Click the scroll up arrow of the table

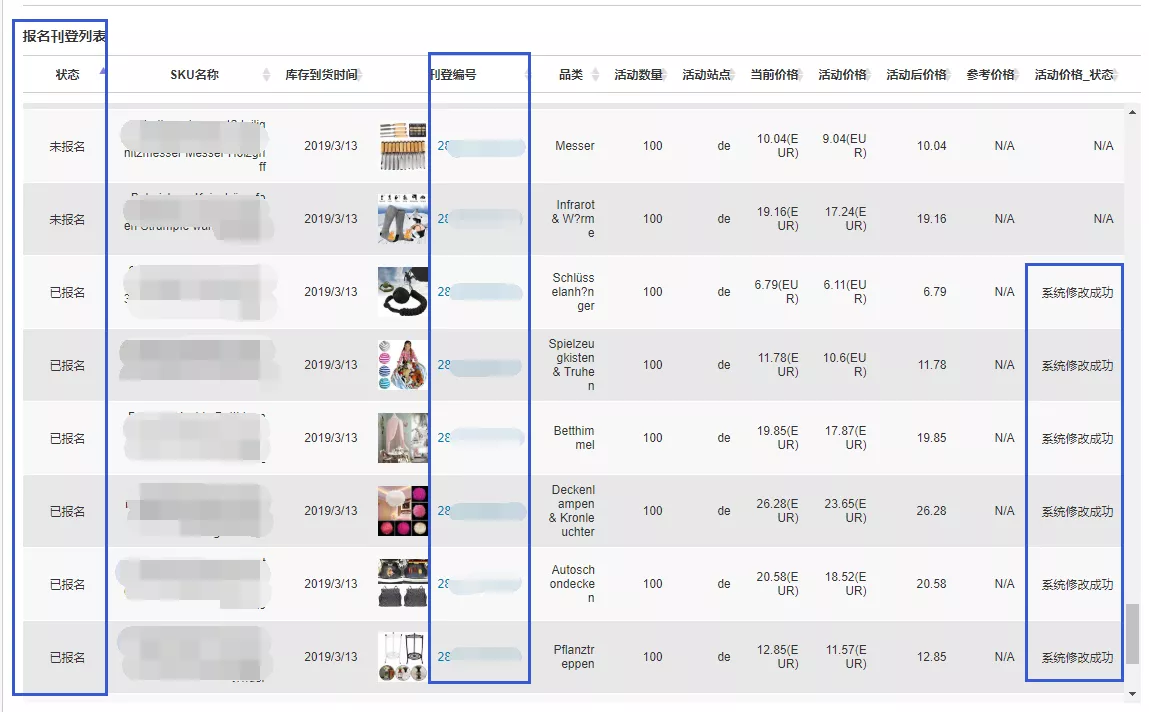pyautogui.click(x=1132, y=111)
